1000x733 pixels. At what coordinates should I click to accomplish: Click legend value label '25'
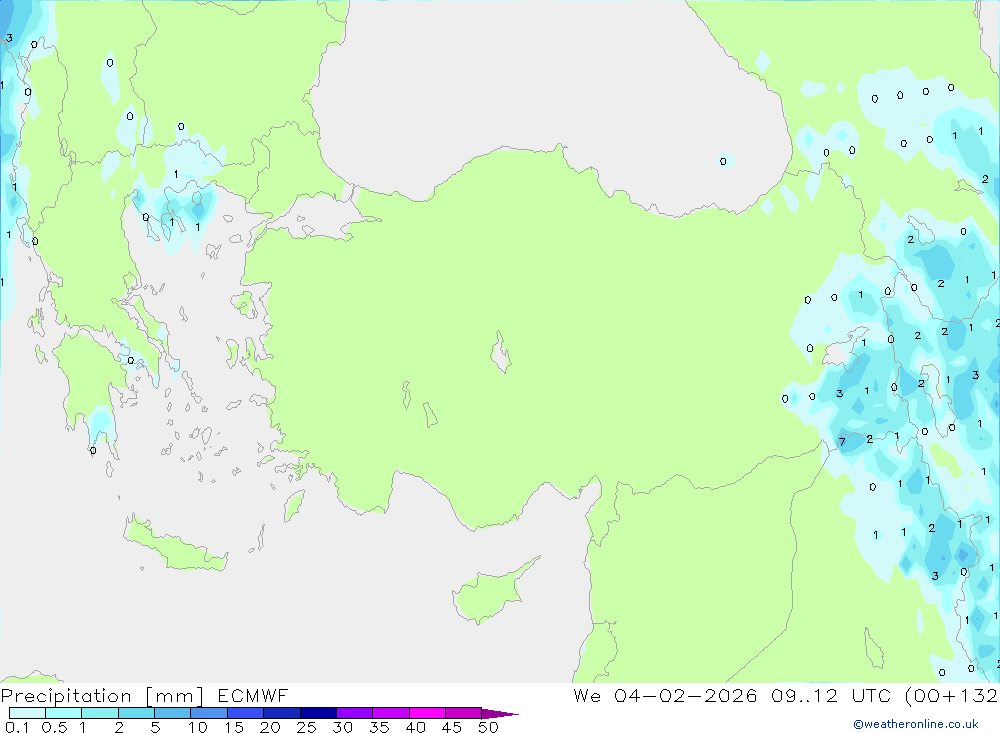point(306,727)
